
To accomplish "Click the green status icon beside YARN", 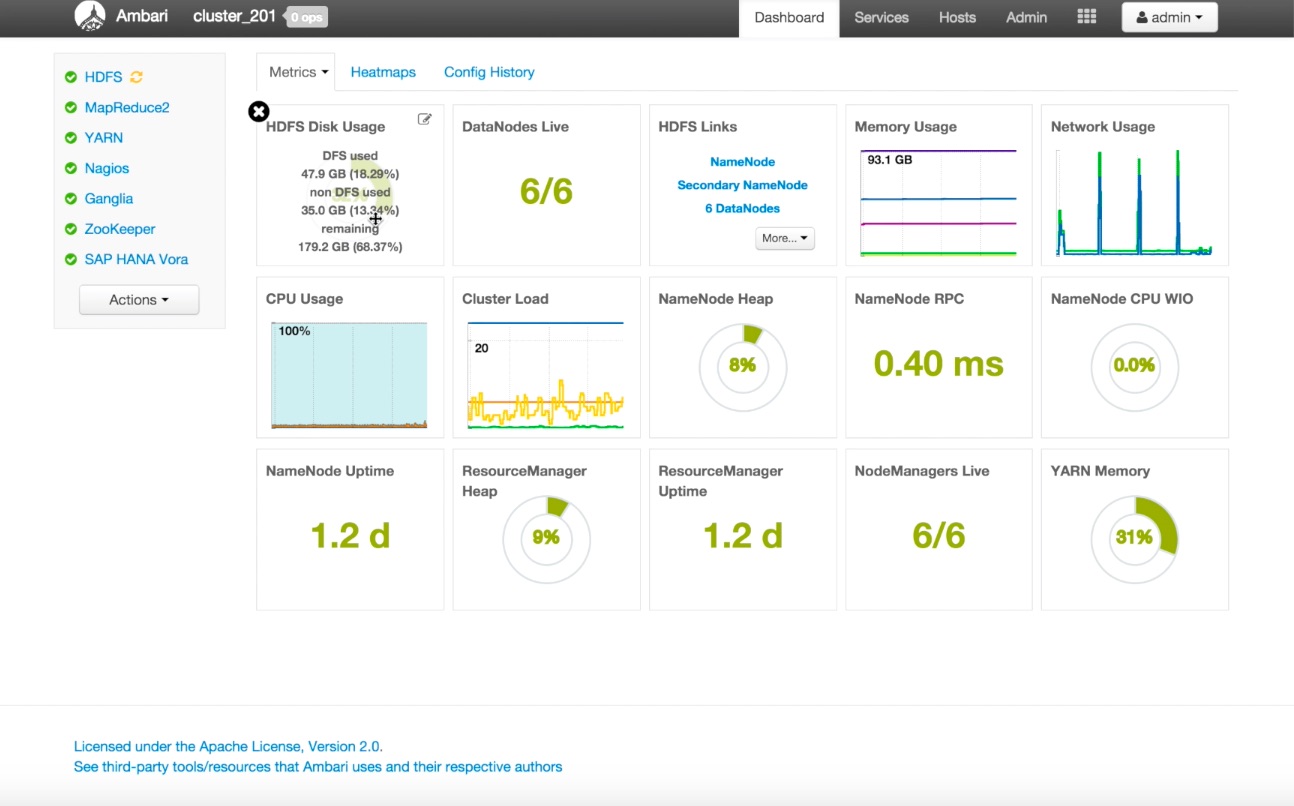I will point(71,138).
